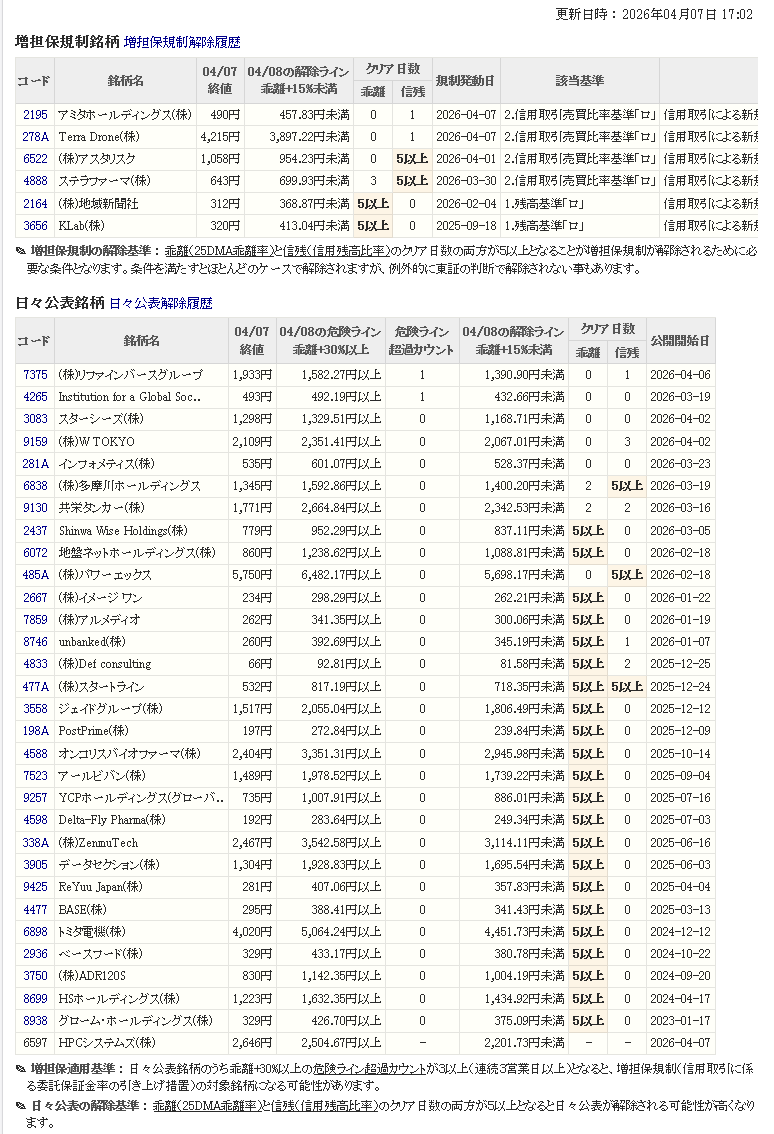
Task: Click stock code 2195 for アミタホールディングス
Action: click(35, 115)
